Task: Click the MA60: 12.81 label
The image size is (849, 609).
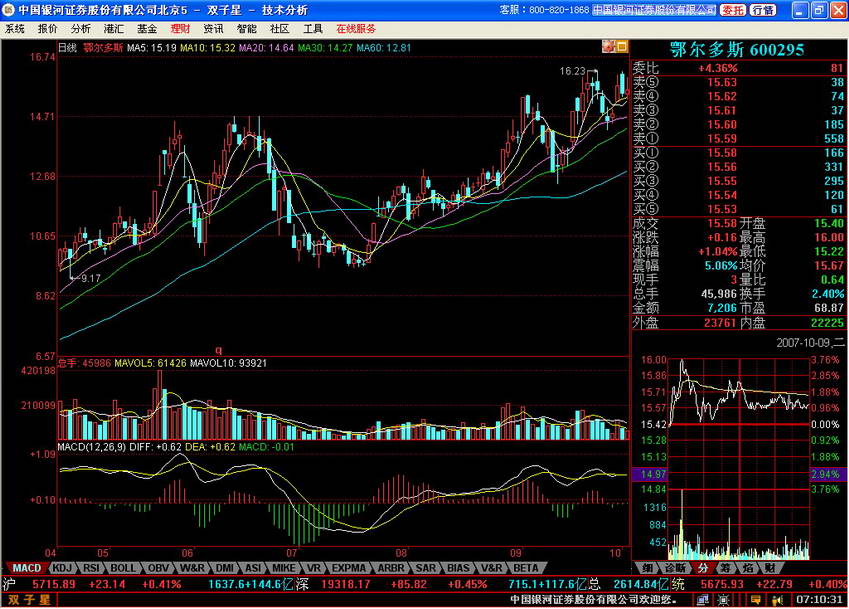Action: 383,48
